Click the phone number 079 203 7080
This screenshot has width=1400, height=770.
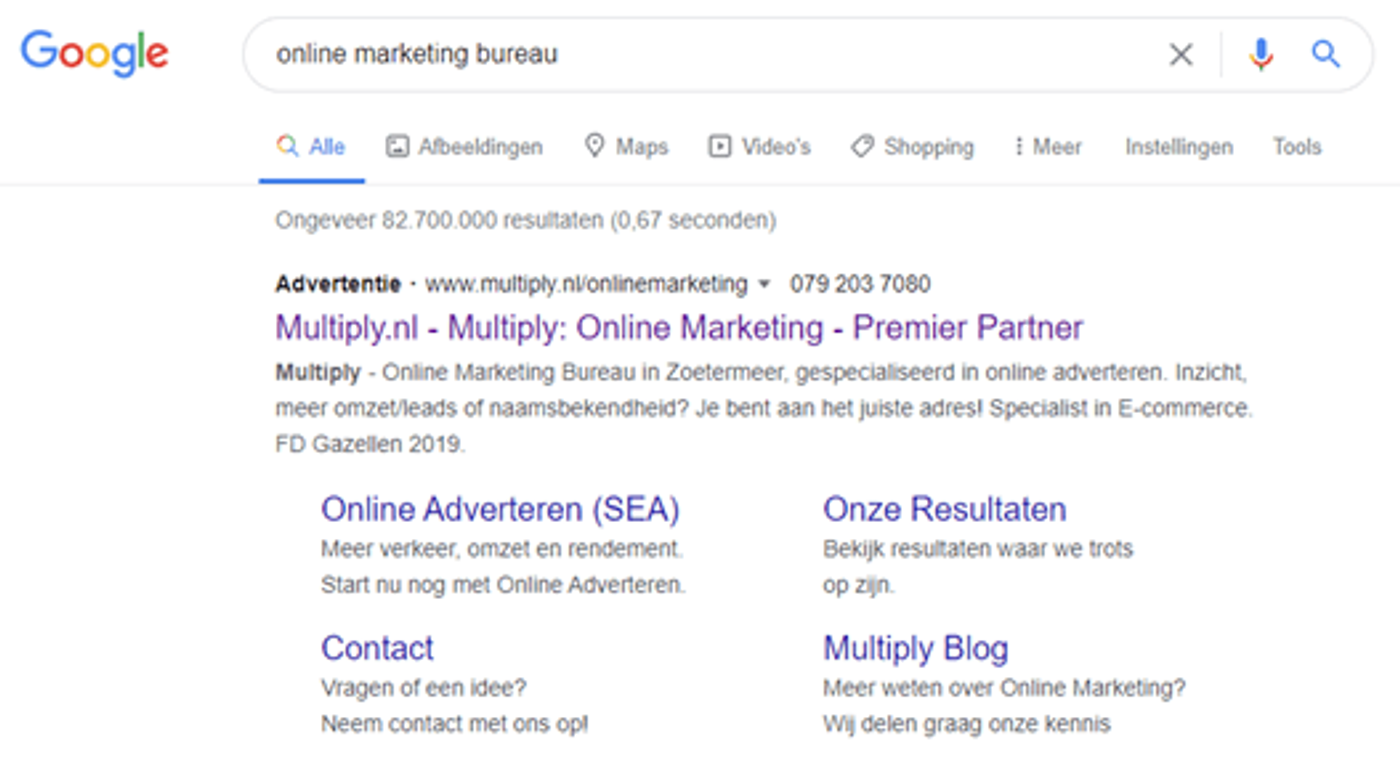(860, 284)
